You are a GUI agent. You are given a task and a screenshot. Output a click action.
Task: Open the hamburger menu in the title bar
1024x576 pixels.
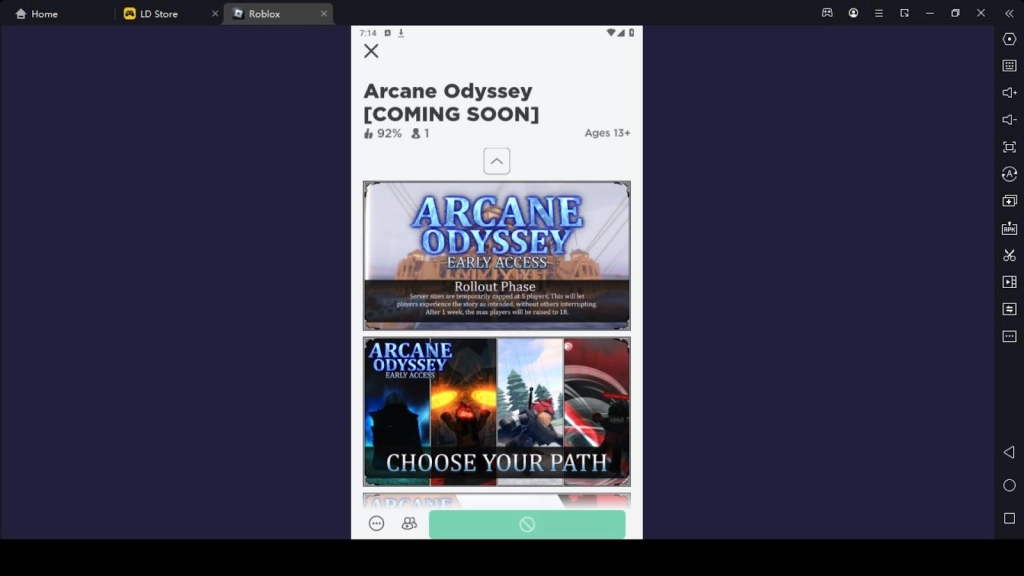pyautogui.click(x=878, y=13)
